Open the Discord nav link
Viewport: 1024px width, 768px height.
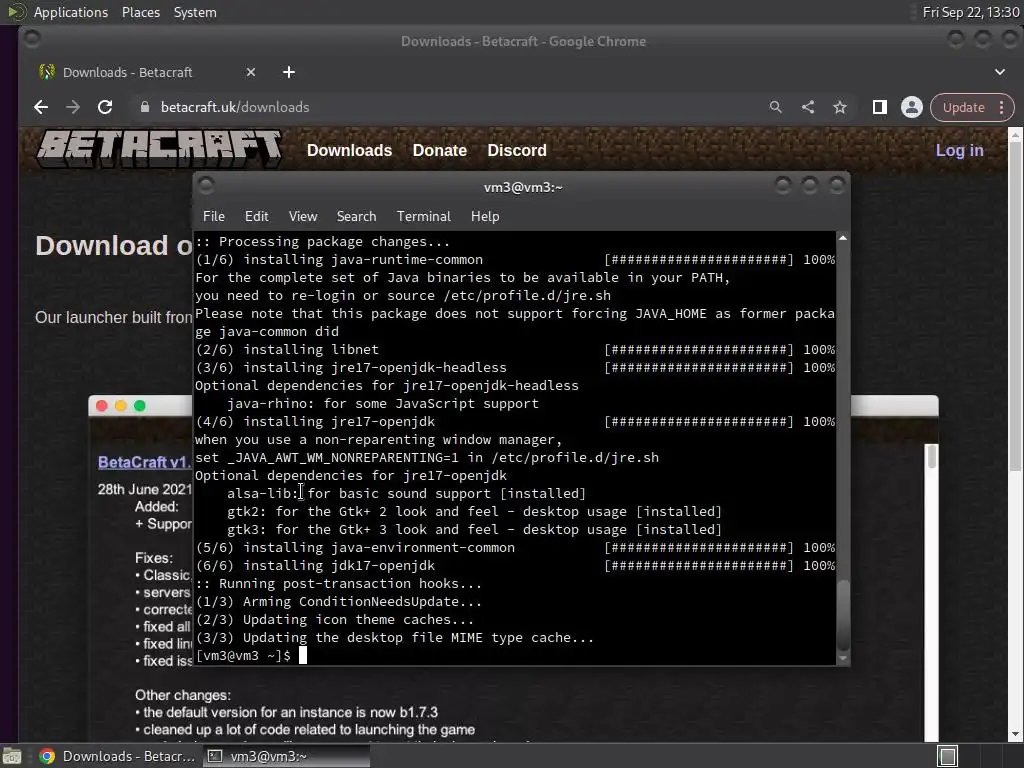click(517, 150)
